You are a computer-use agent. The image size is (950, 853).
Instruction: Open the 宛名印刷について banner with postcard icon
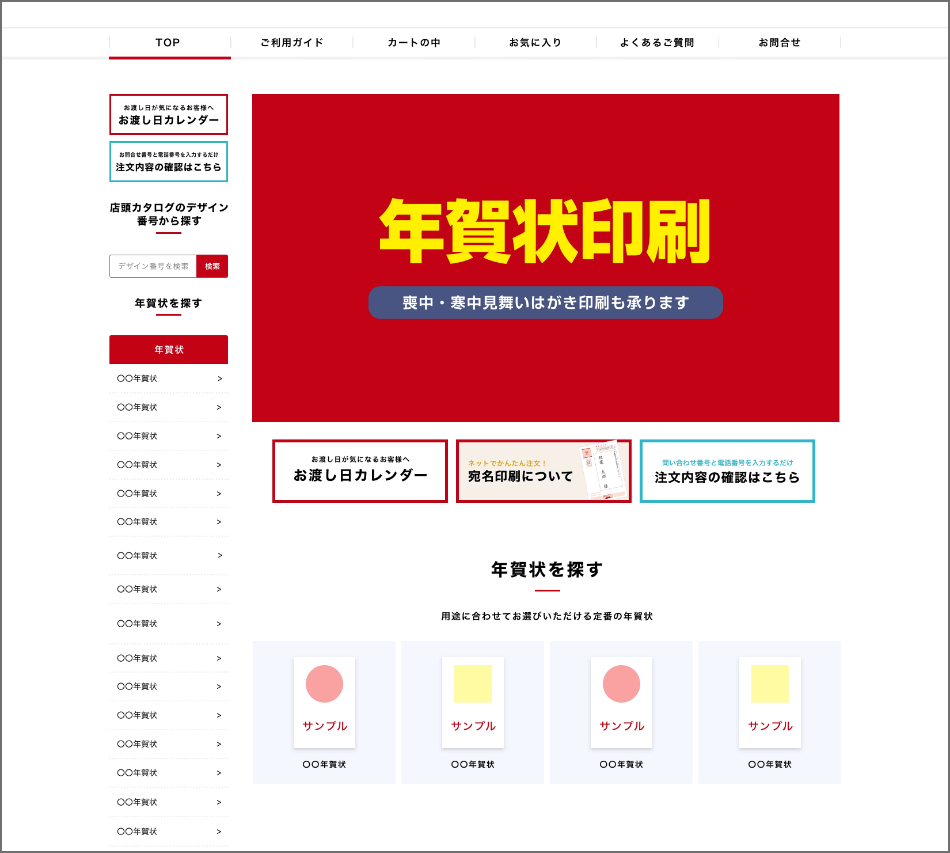(x=543, y=471)
